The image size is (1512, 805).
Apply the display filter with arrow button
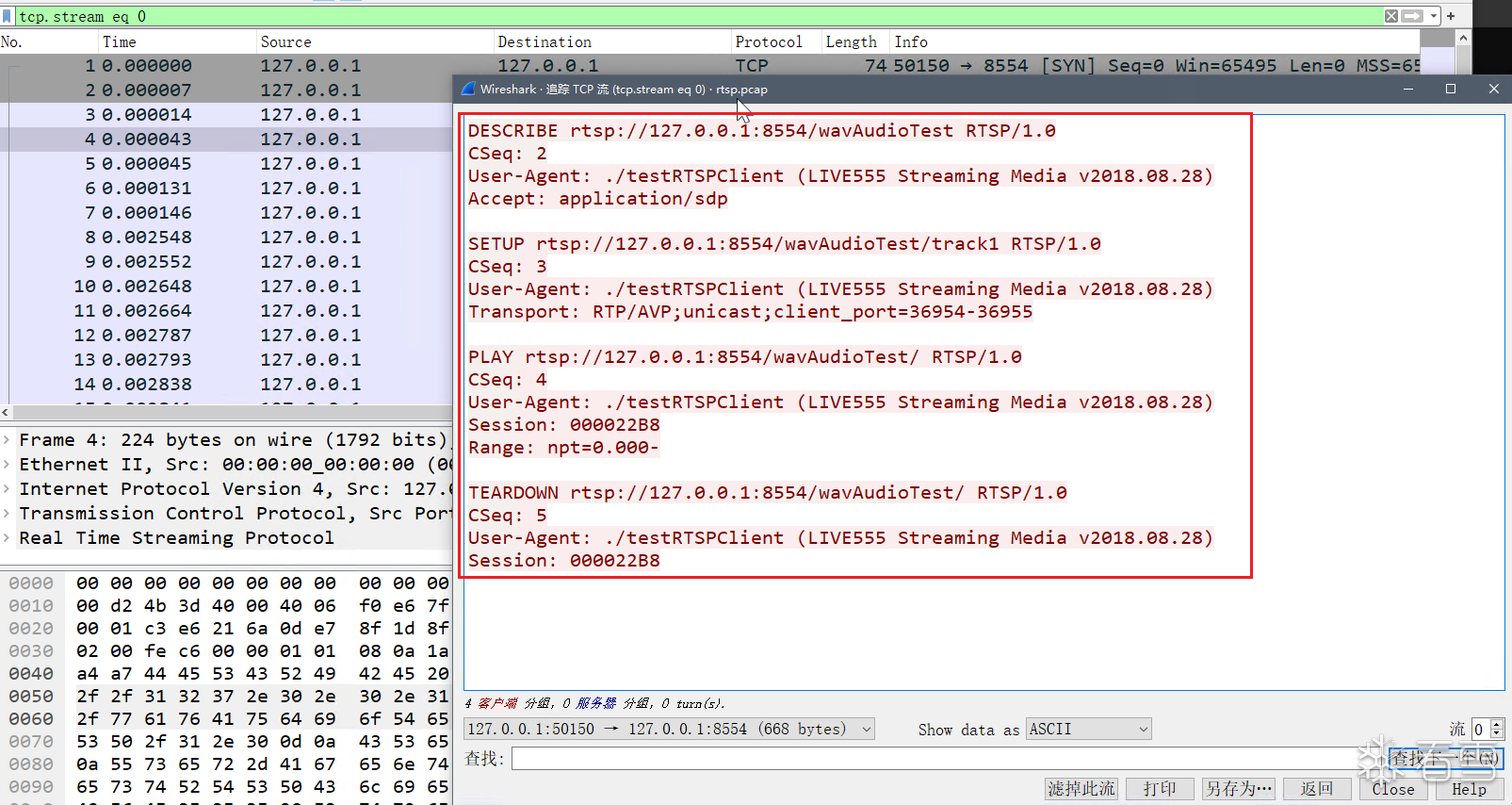pyautogui.click(x=1412, y=16)
